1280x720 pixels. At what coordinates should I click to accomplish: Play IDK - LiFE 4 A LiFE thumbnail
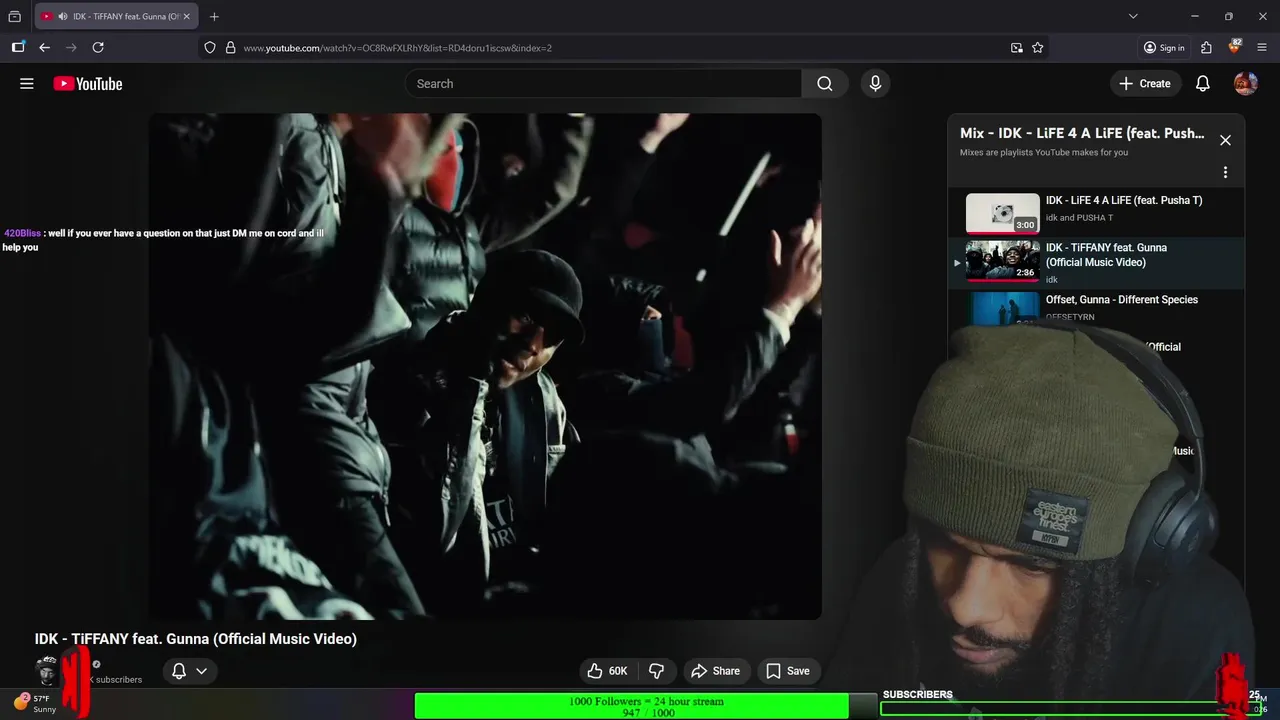point(1003,214)
